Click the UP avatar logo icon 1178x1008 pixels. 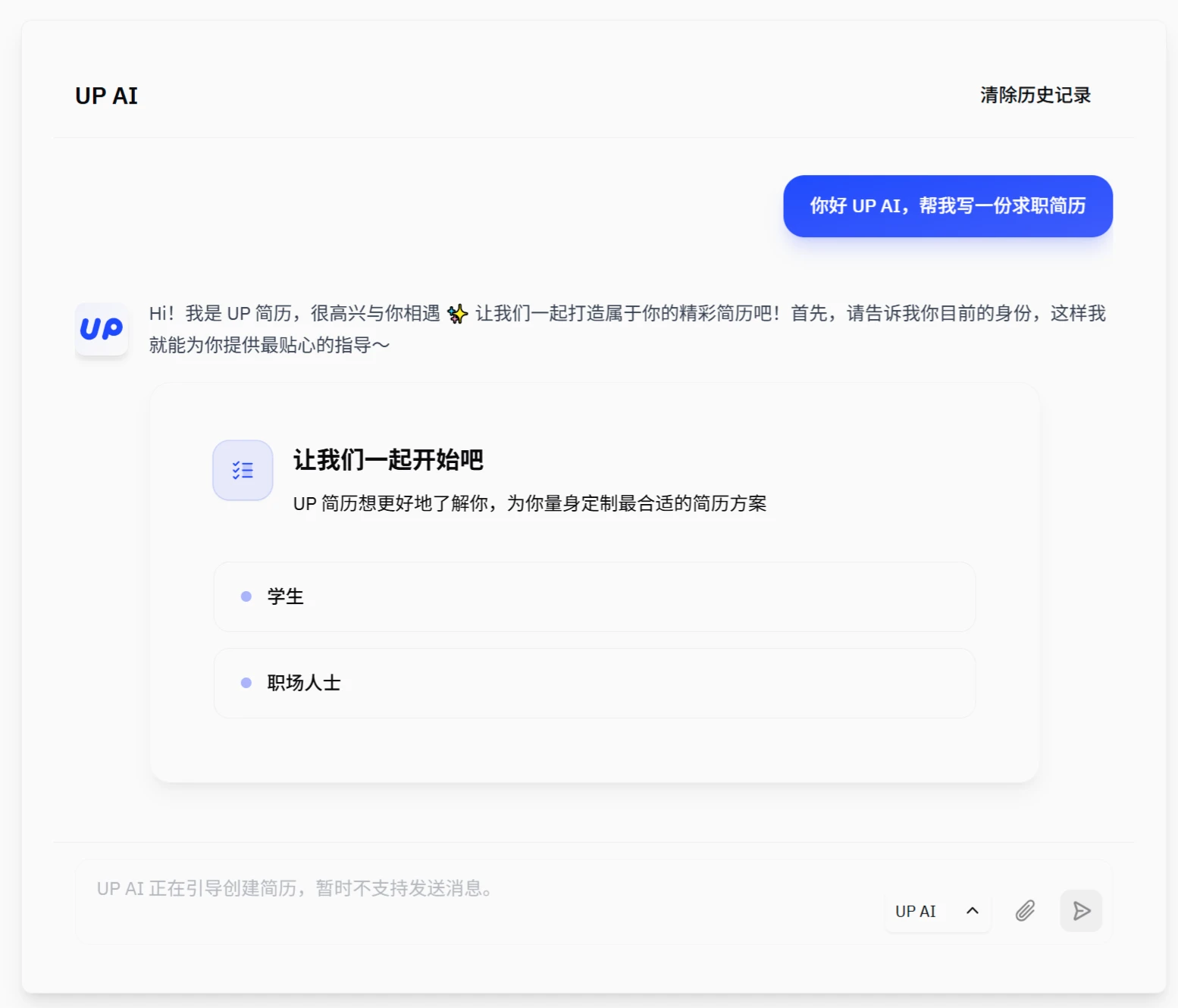[x=102, y=329]
